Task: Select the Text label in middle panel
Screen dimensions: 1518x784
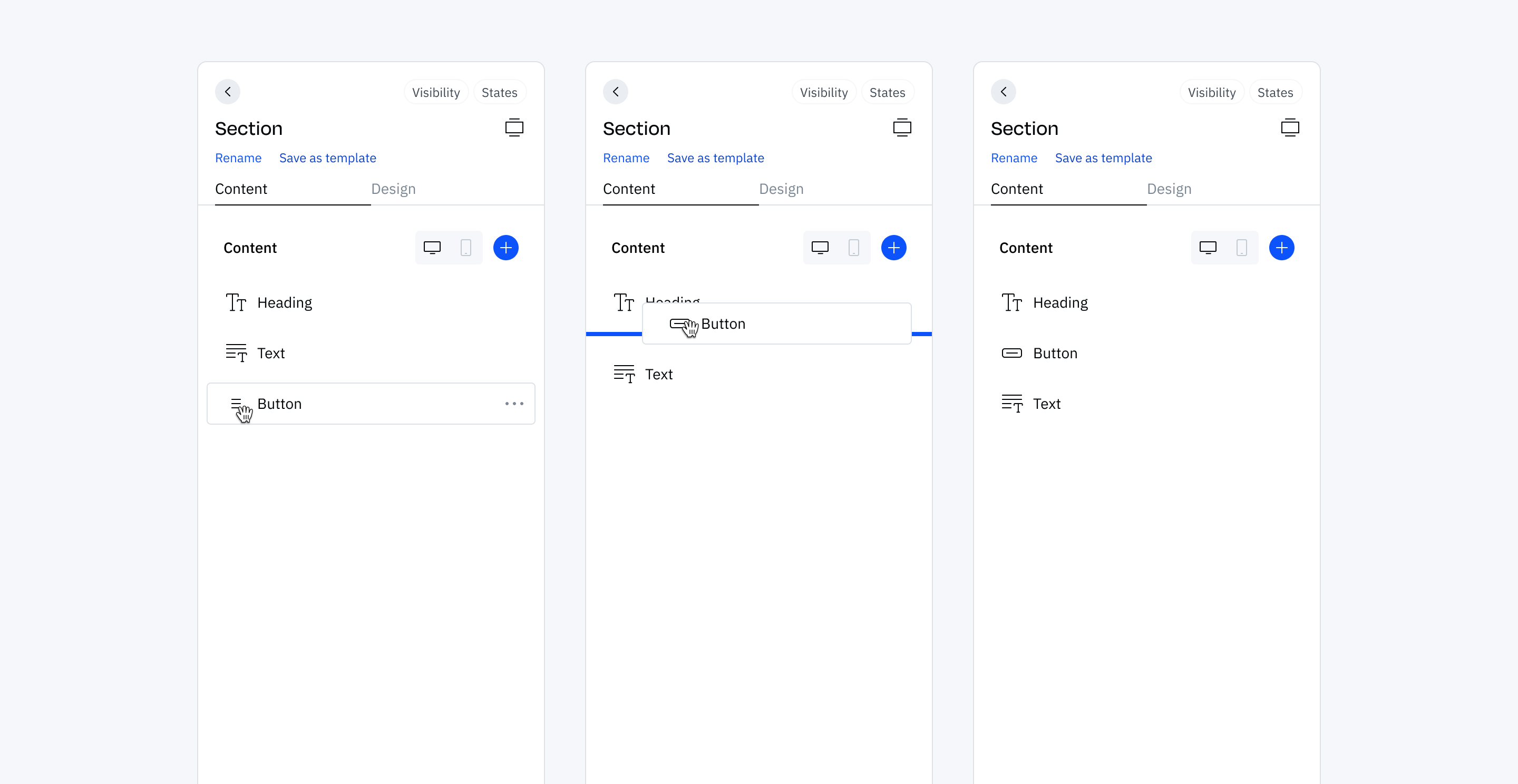Action: (x=659, y=375)
